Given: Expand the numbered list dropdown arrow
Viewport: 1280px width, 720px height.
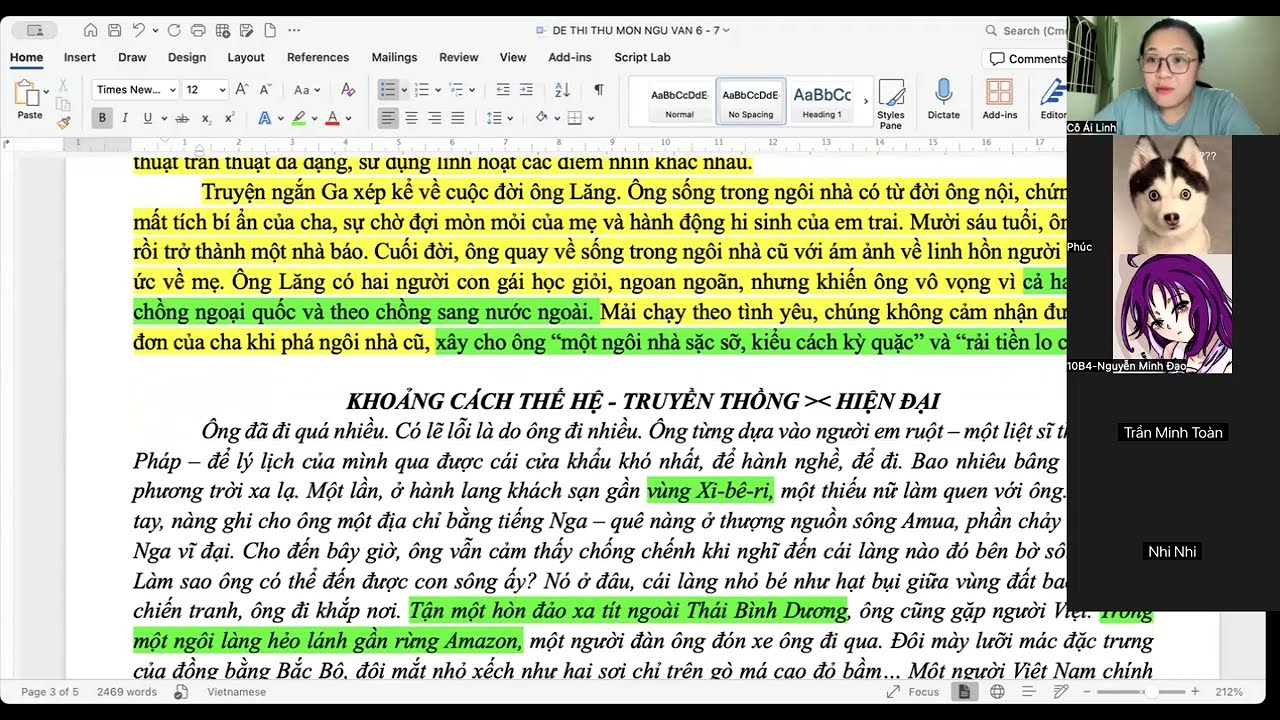Looking at the screenshot, I should (x=438, y=90).
